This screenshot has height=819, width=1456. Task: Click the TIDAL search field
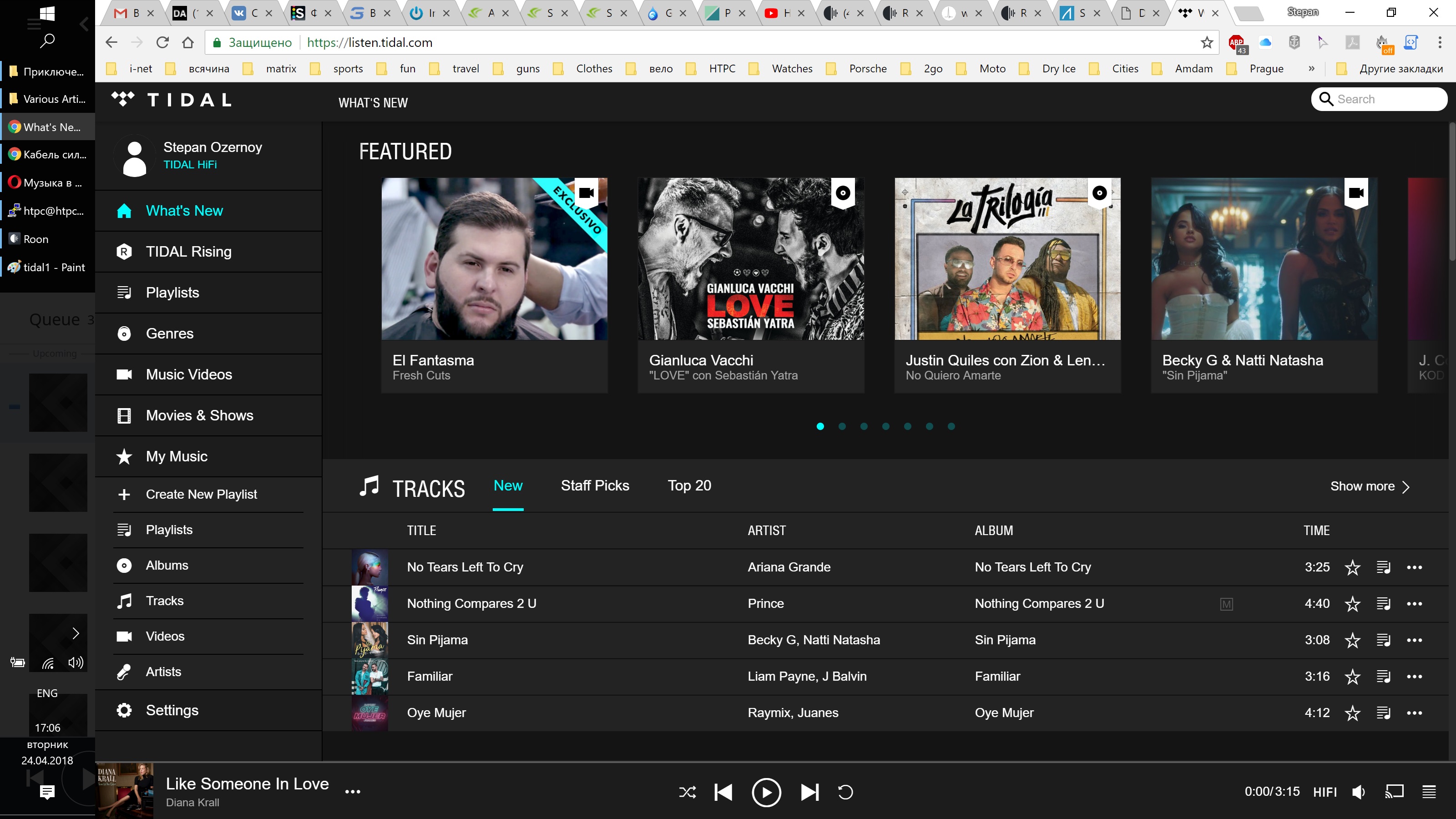pos(1379,100)
